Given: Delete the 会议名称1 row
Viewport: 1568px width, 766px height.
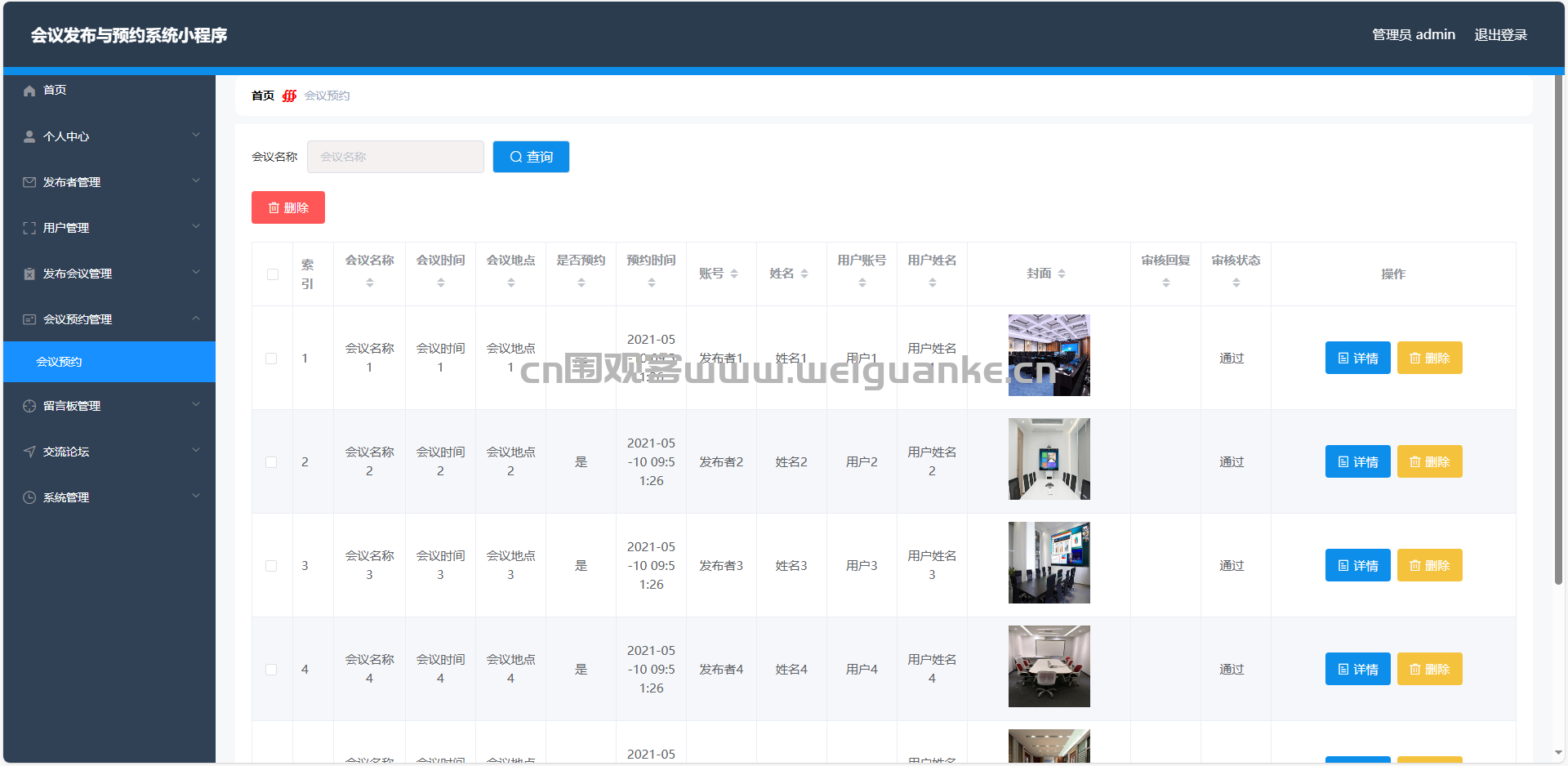Looking at the screenshot, I should tap(1429, 358).
